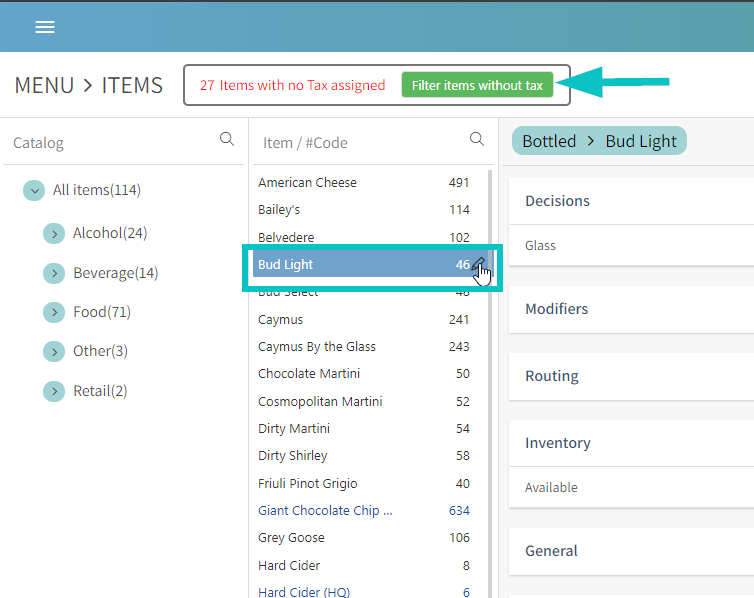Screen dimensions: 754x598
Task: Open Giant Chocolate Chip item
Action: coord(325,511)
